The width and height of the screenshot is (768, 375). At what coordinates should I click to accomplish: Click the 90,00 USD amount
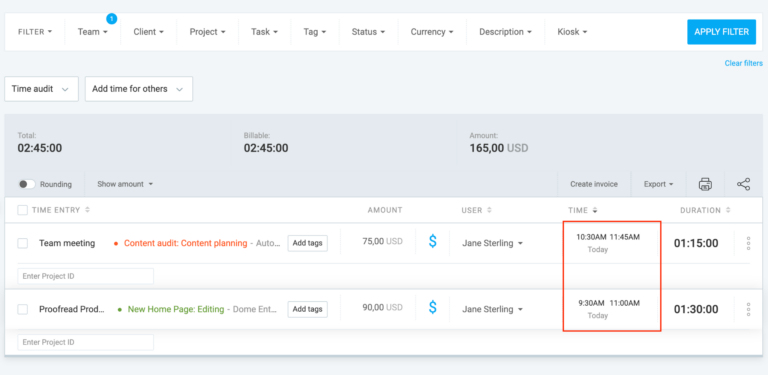coord(382,307)
